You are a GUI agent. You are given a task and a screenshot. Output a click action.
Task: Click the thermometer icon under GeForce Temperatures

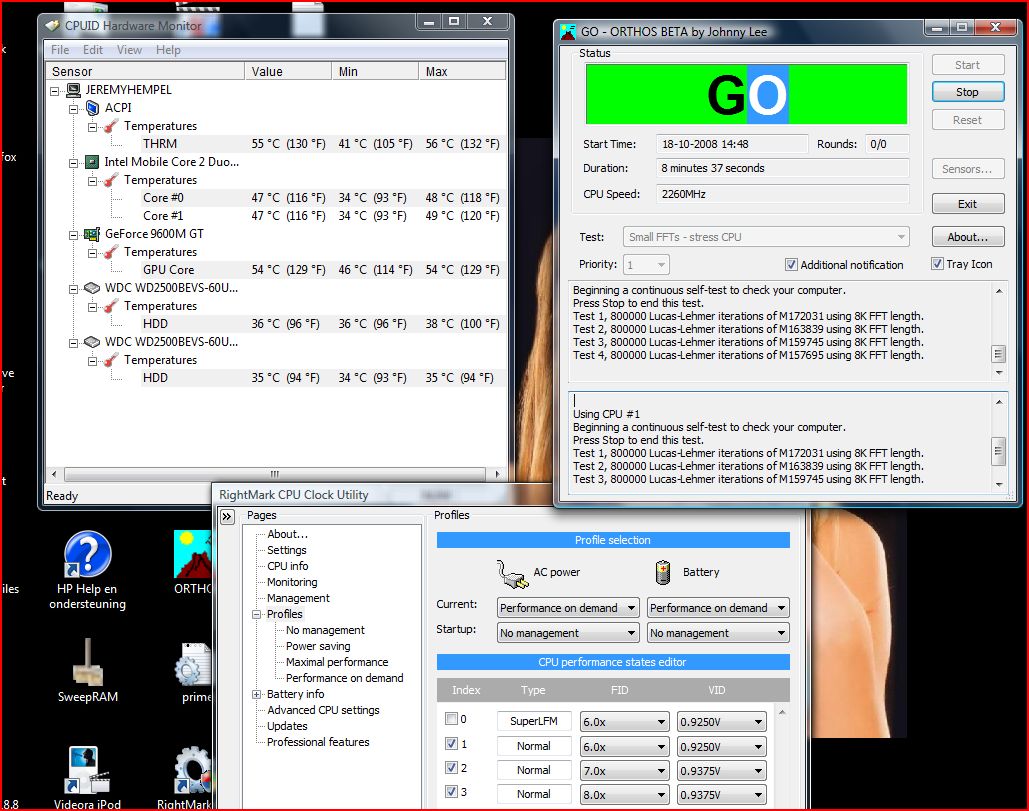[x=111, y=252]
